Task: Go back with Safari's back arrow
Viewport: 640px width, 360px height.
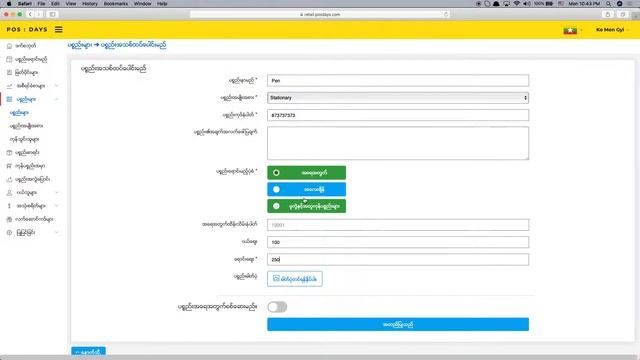Action: (x=30, y=14)
